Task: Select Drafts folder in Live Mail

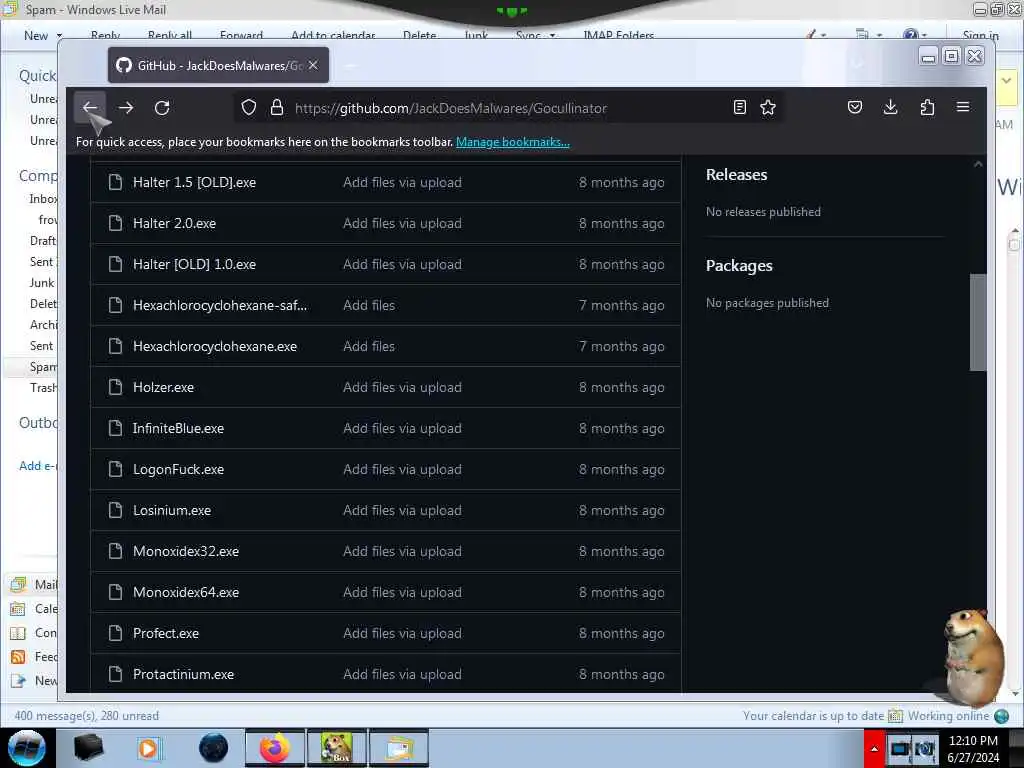Action: click(43, 241)
